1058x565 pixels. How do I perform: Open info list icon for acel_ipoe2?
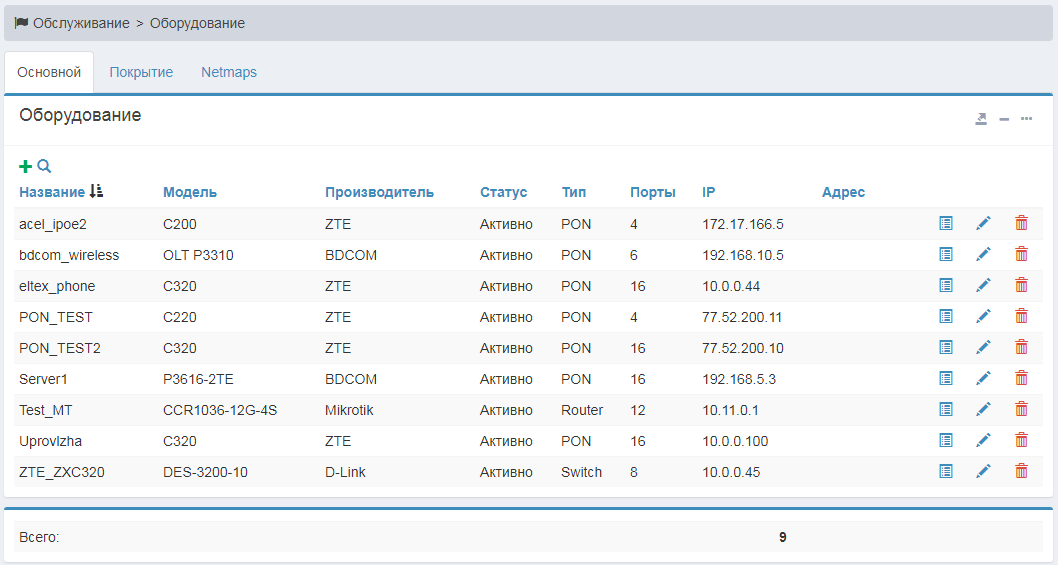(x=946, y=224)
